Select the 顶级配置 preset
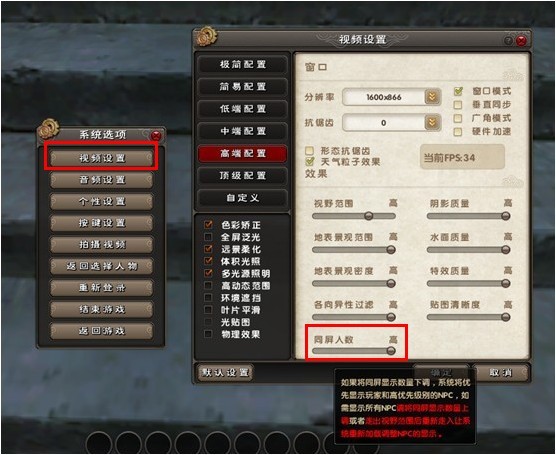 [243, 175]
